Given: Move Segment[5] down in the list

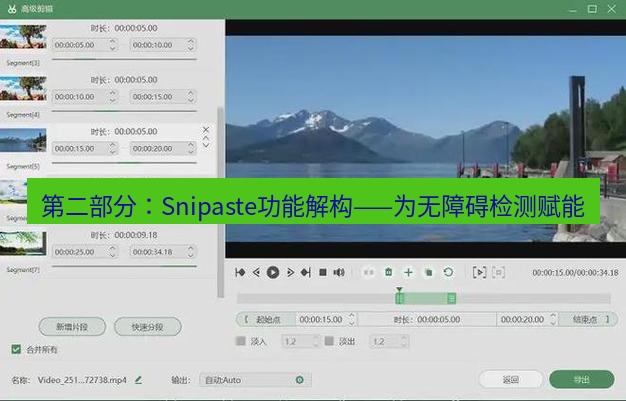Looking at the screenshot, I should click(206, 145).
